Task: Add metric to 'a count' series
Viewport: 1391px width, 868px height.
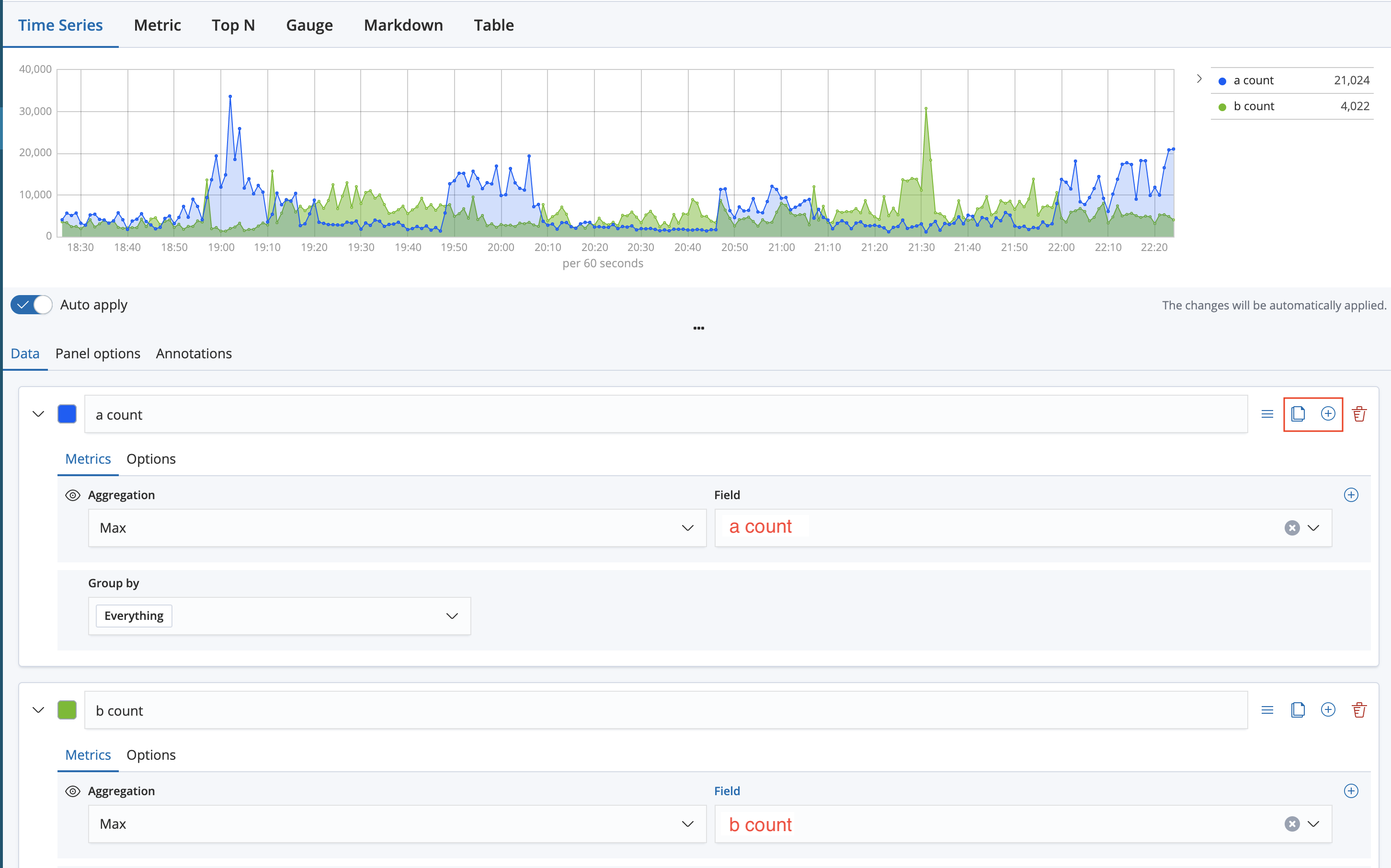Action: 1351,495
